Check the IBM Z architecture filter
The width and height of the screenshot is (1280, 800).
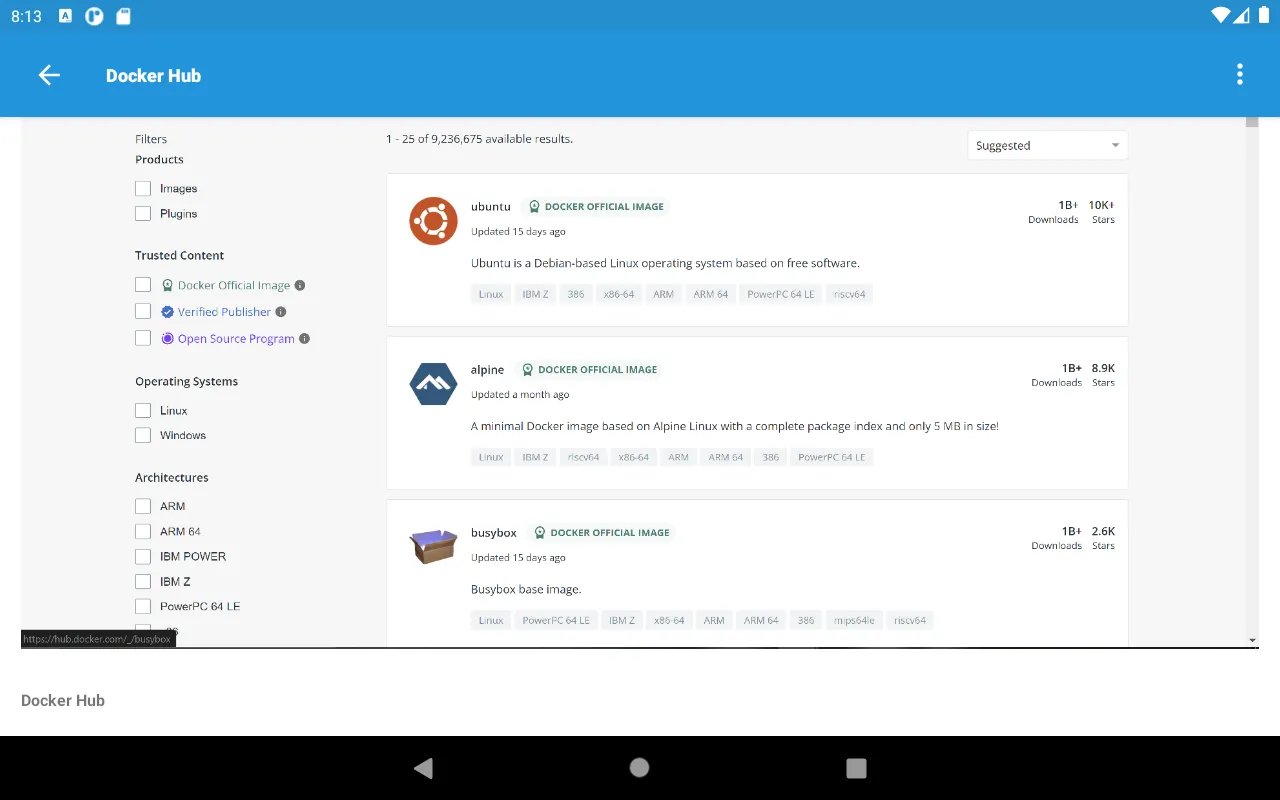143,581
